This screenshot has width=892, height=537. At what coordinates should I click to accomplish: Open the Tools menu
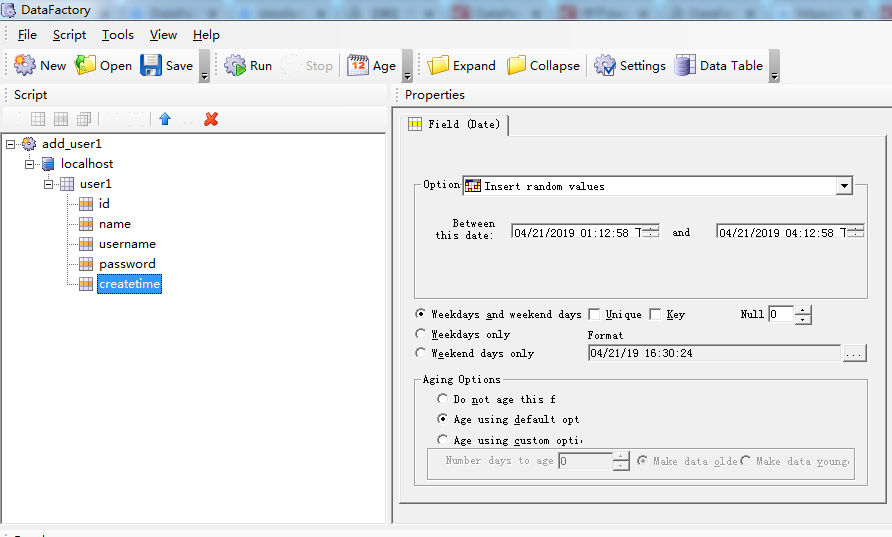tap(118, 35)
